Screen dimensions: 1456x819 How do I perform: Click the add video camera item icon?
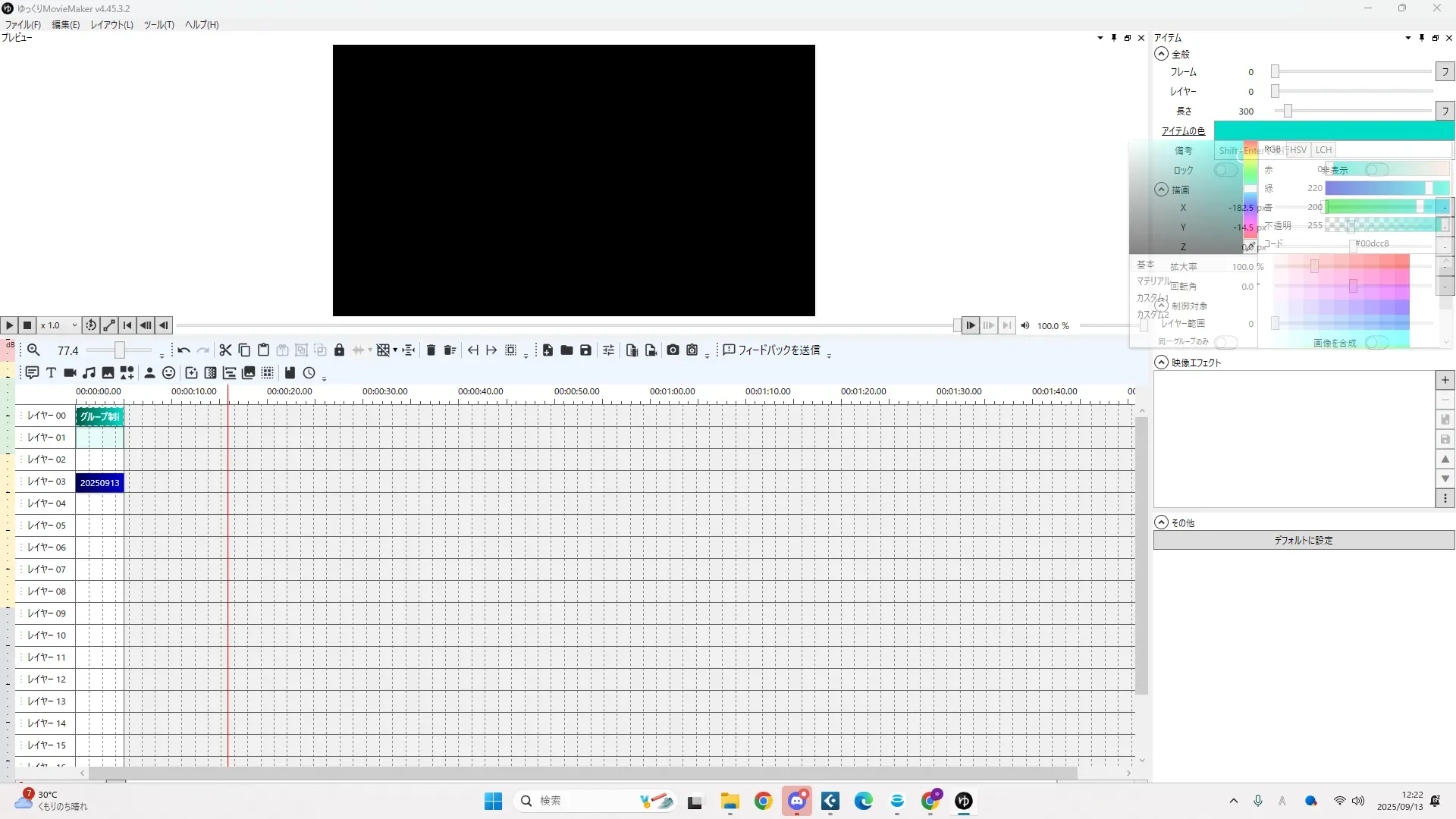point(70,373)
